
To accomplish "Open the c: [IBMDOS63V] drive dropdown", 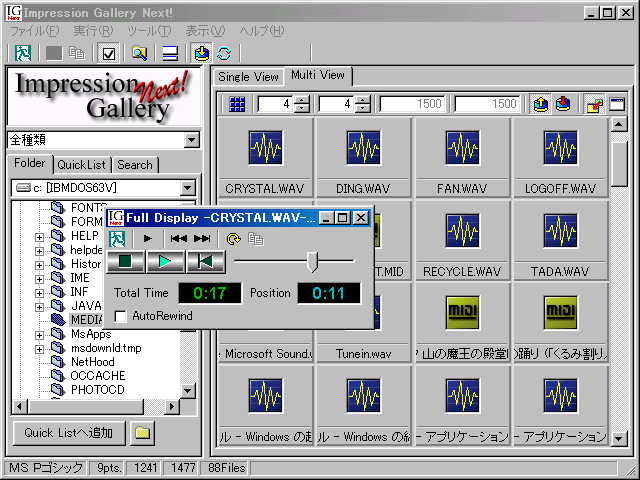I will [188, 188].
